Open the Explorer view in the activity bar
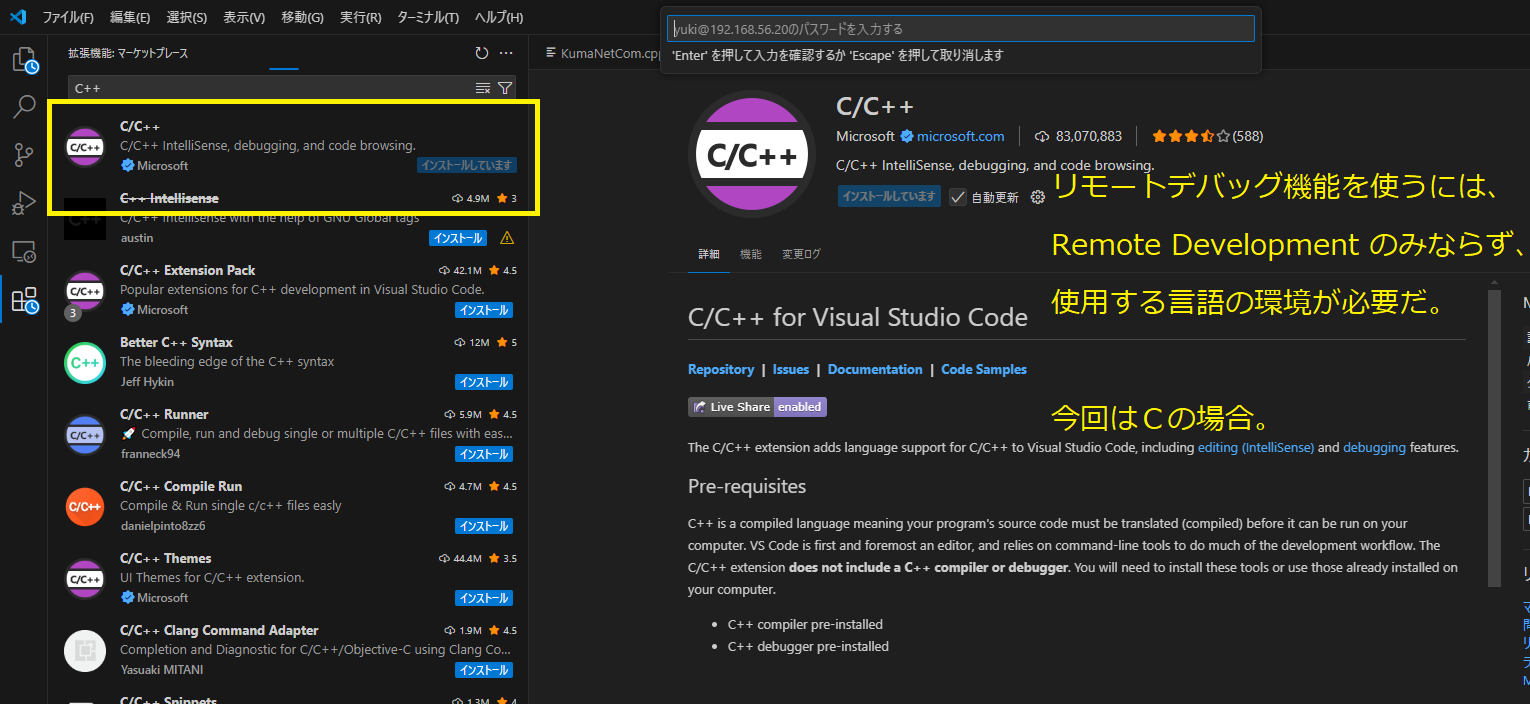The image size is (1530, 704). 24,61
